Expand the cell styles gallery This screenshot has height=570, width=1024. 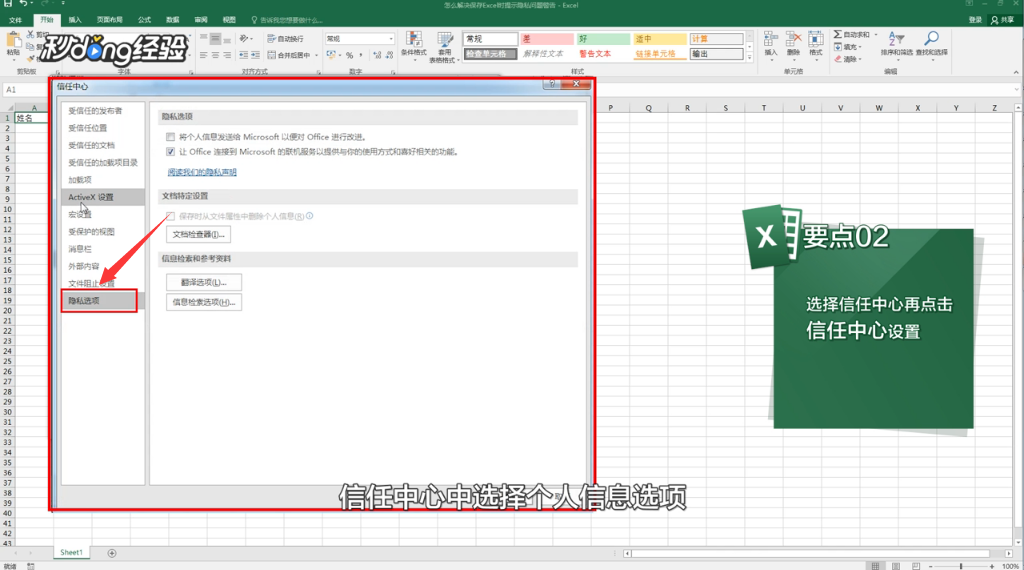(750, 57)
